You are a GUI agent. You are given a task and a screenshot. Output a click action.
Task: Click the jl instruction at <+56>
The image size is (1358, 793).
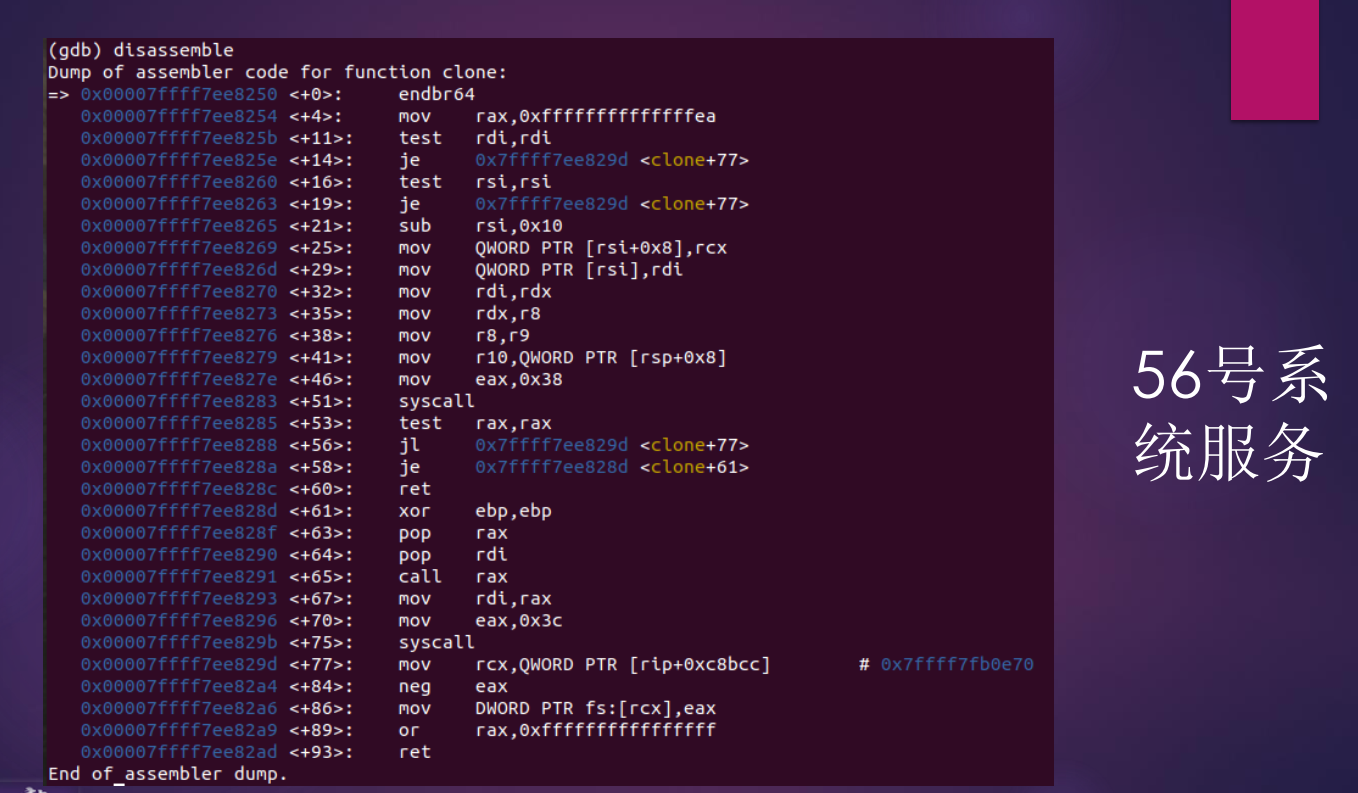[x=409, y=445]
